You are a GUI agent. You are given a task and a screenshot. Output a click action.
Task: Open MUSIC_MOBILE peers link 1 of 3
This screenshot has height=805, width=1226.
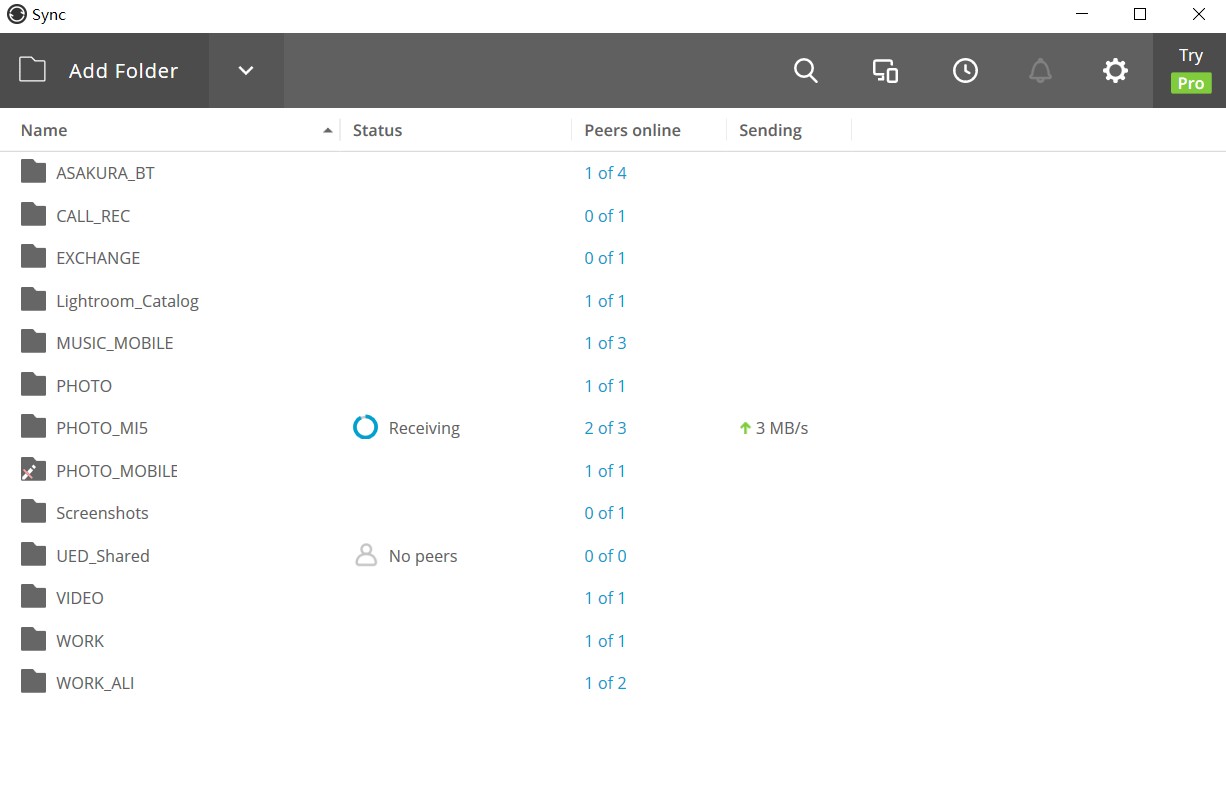[x=606, y=343]
